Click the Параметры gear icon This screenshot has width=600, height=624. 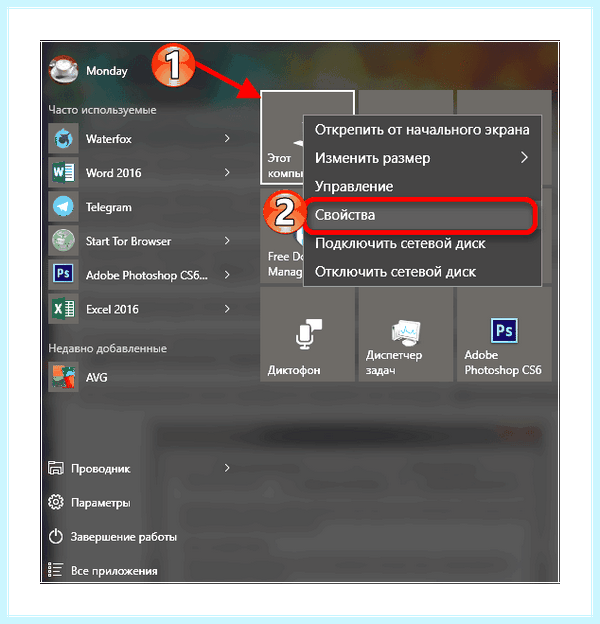56,502
